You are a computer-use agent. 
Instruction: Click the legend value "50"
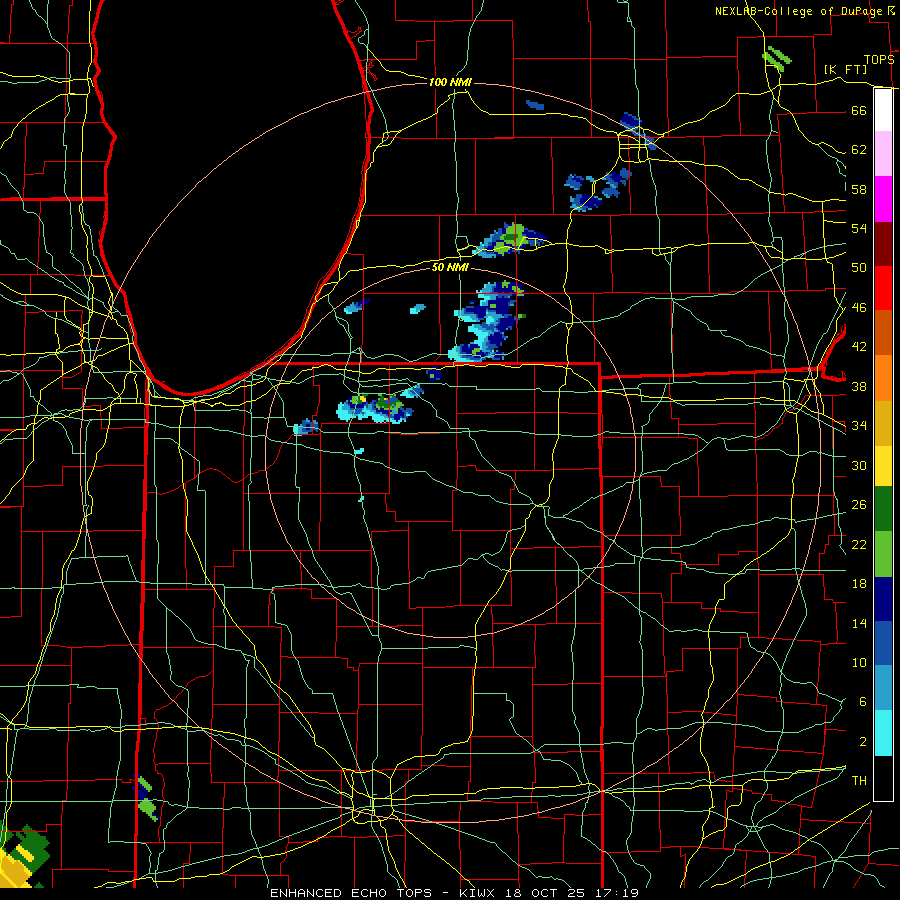click(x=859, y=268)
